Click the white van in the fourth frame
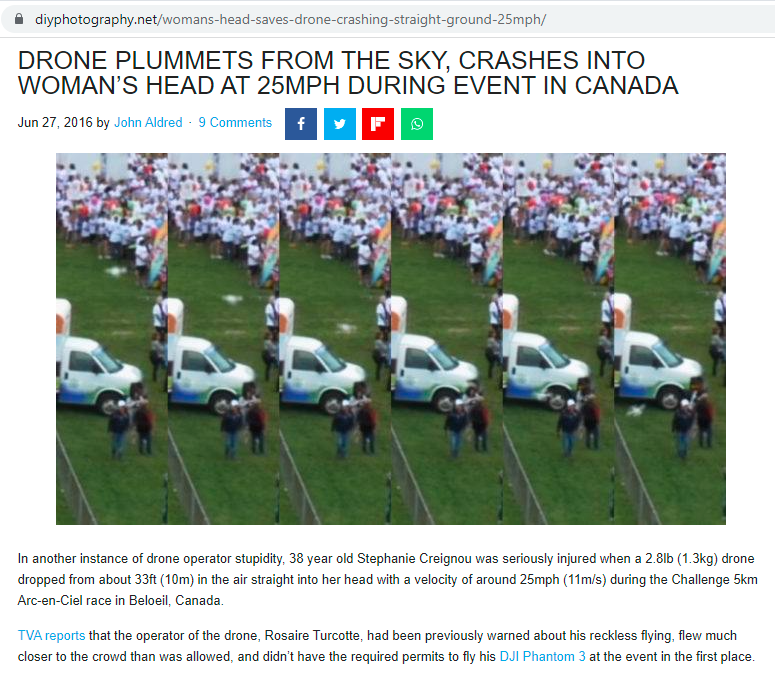This screenshot has height=673, width=775. pos(435,372)
